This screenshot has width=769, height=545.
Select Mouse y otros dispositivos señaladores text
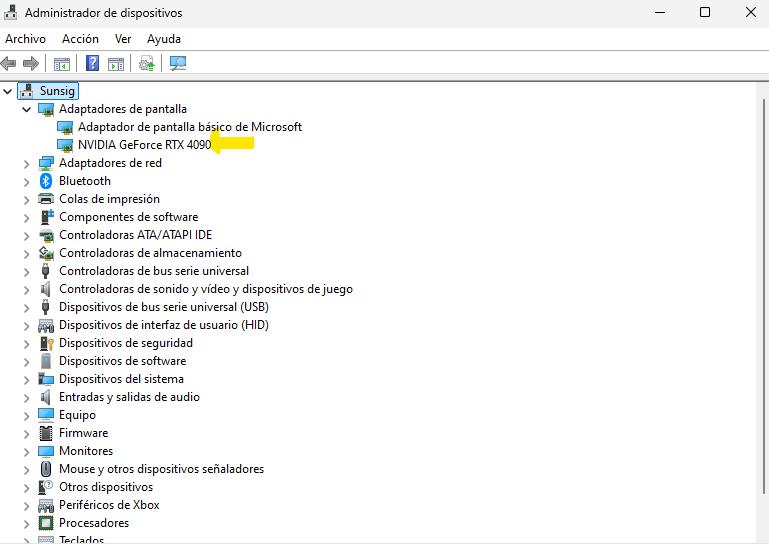(x=161, y=469)
